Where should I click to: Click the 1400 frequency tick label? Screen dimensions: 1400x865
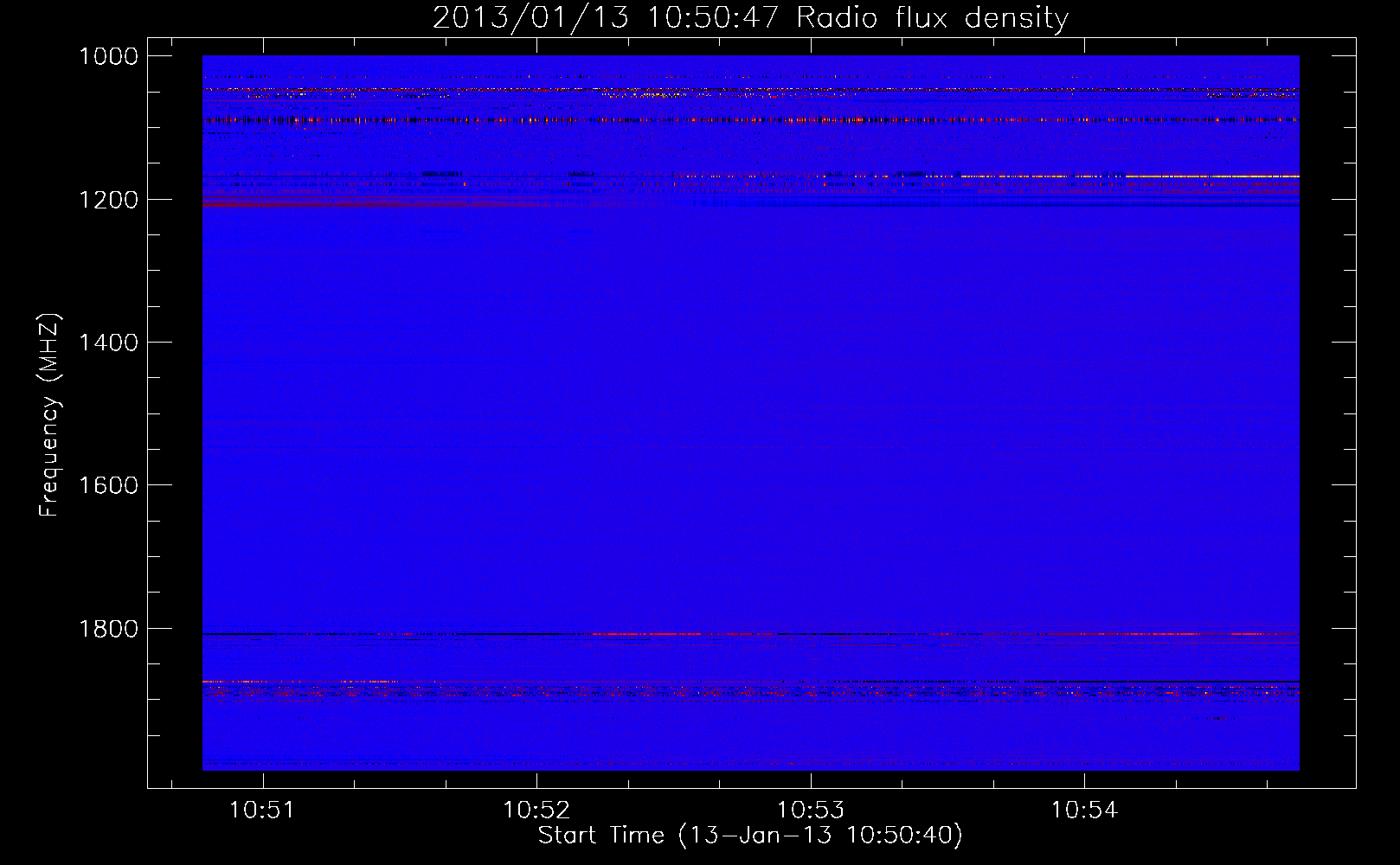(x=108, y=343)
